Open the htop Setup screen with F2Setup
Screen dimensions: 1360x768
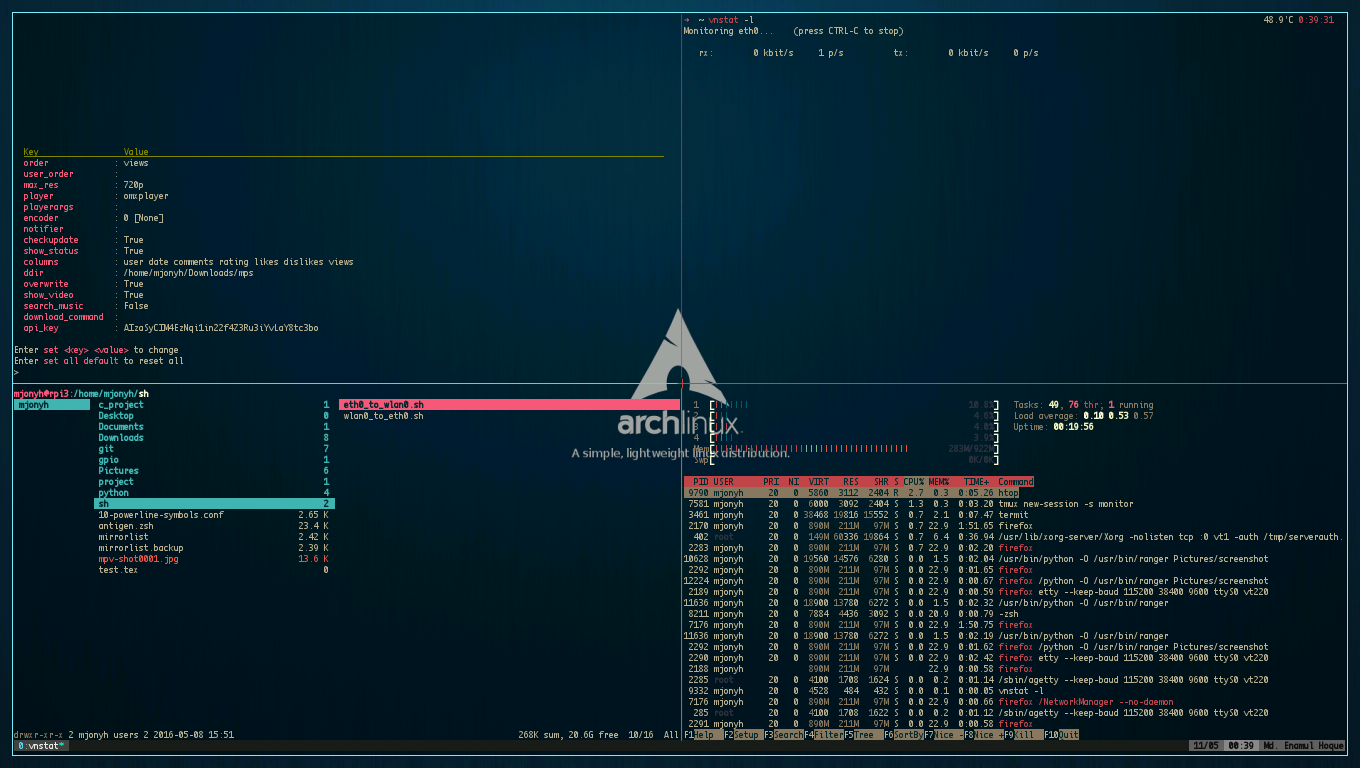pos(742,735)
